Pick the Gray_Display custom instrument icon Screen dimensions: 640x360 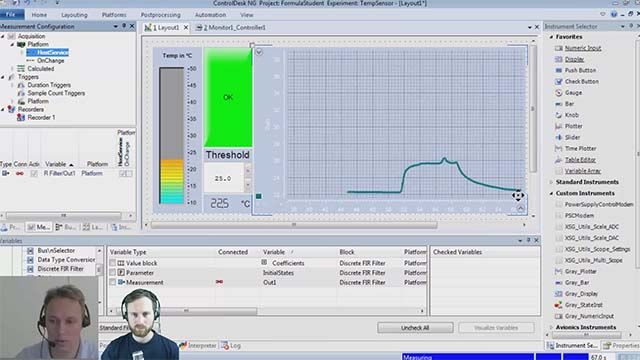[x=559, y=293]
